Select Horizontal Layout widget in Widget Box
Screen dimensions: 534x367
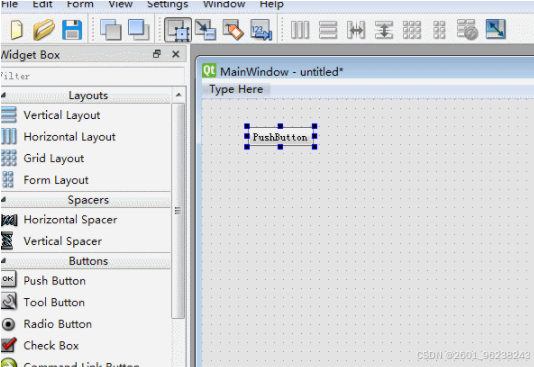pos(85,137)
